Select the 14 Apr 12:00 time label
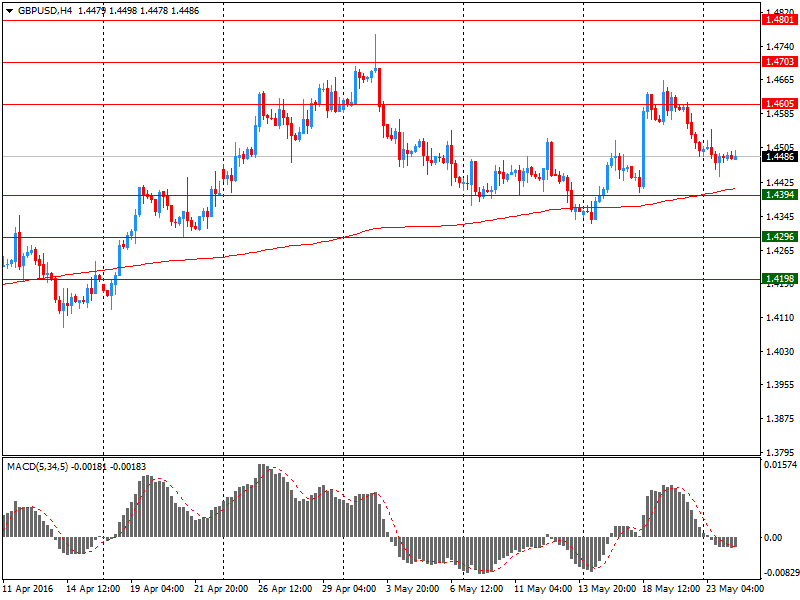This screenshot has width=800, height=600. point(93,589)
